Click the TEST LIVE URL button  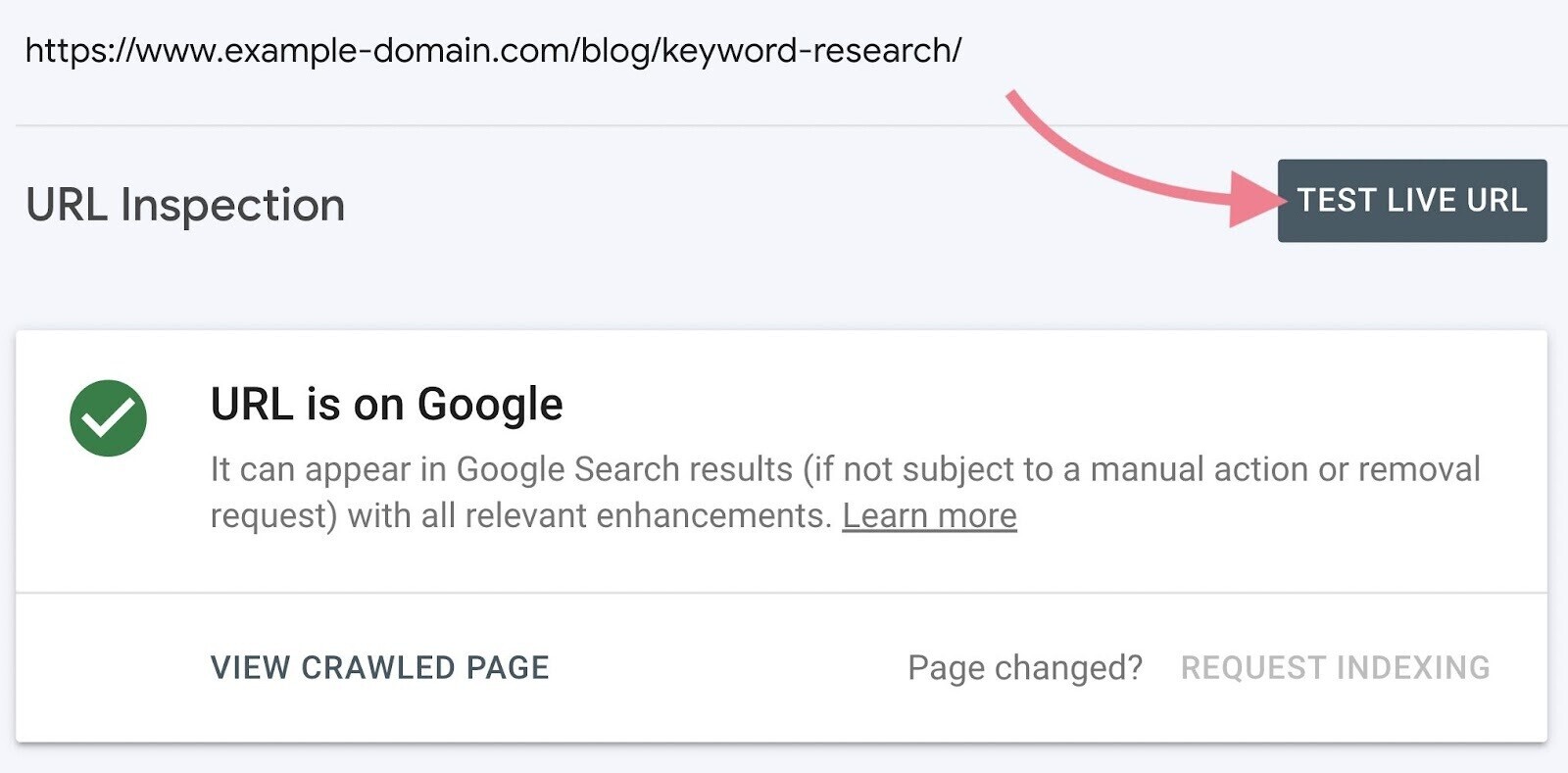coord(1411,201)
